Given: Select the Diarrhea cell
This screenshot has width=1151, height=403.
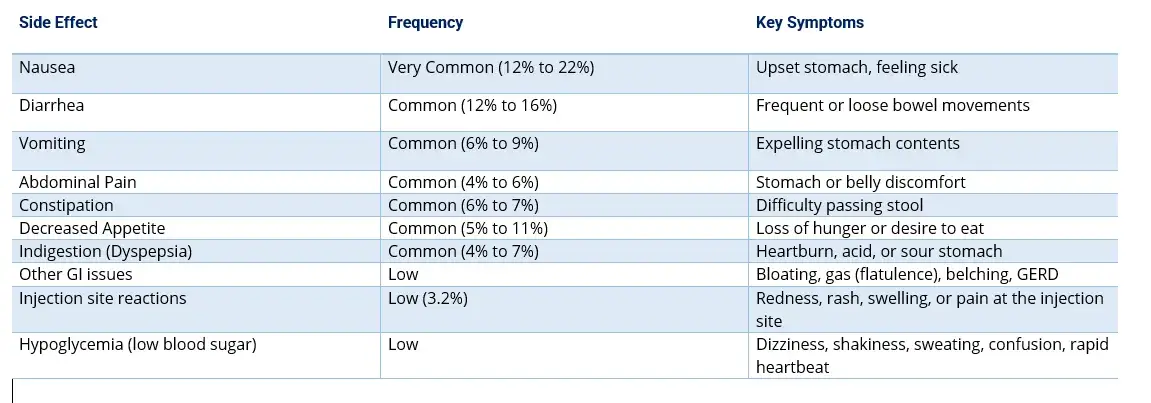Looking at the screenshot, I should click(52, 105).
